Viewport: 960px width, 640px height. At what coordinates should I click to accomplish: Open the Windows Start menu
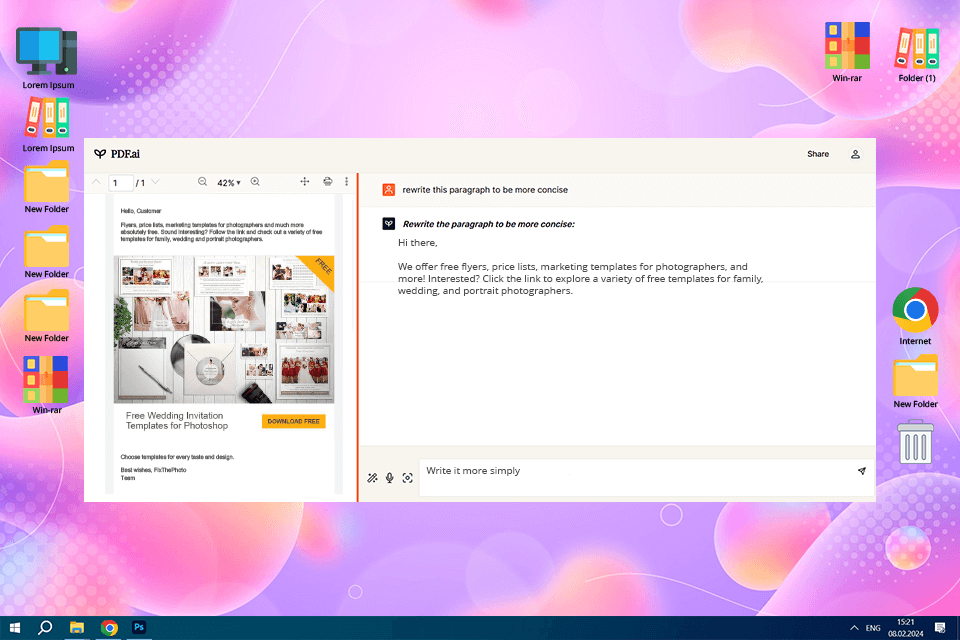click(x=15, y=628)
